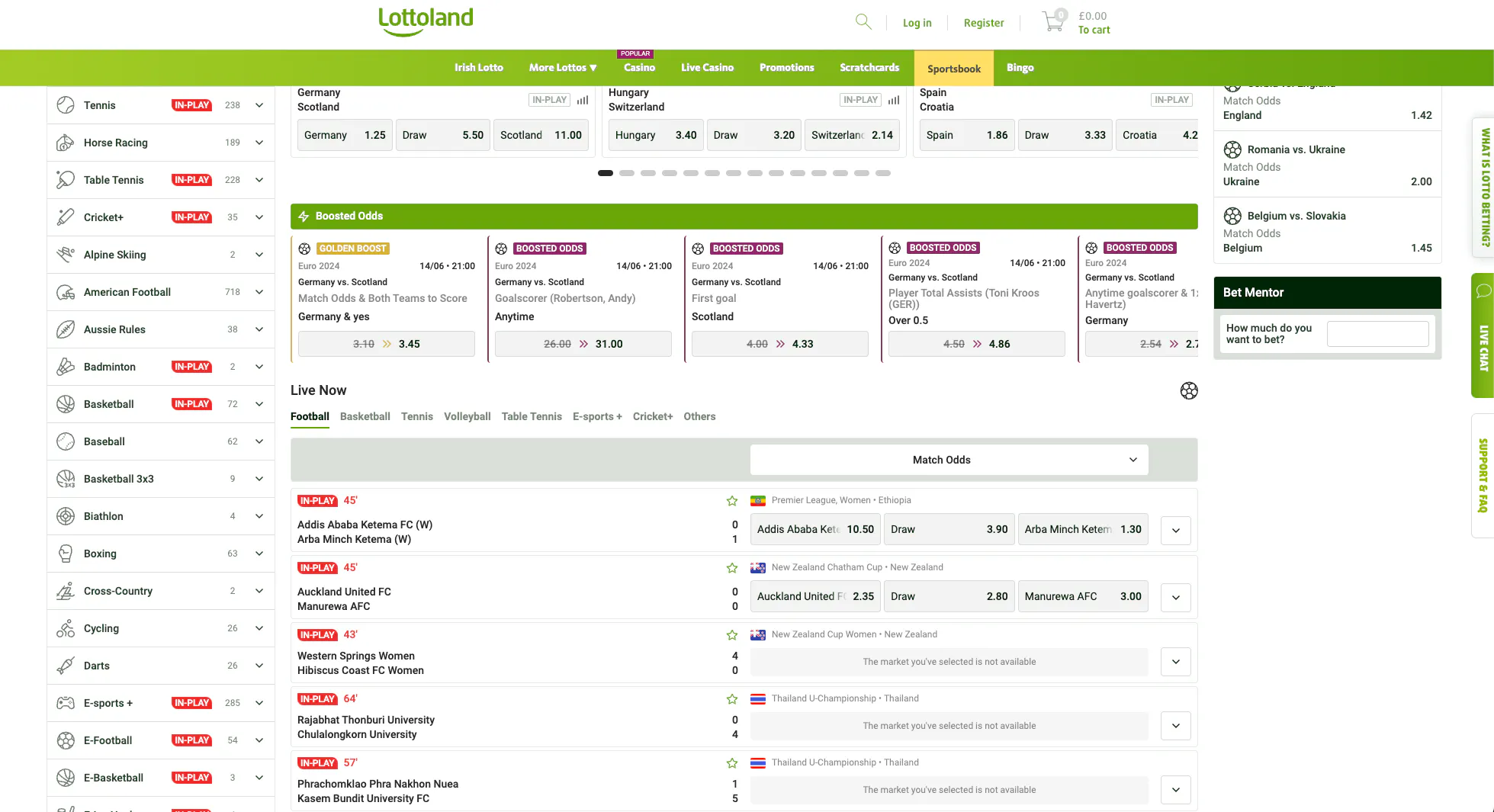
Task: Open the Live Chat side tab
Action: pyautogui.click(x=1483, y=335)
